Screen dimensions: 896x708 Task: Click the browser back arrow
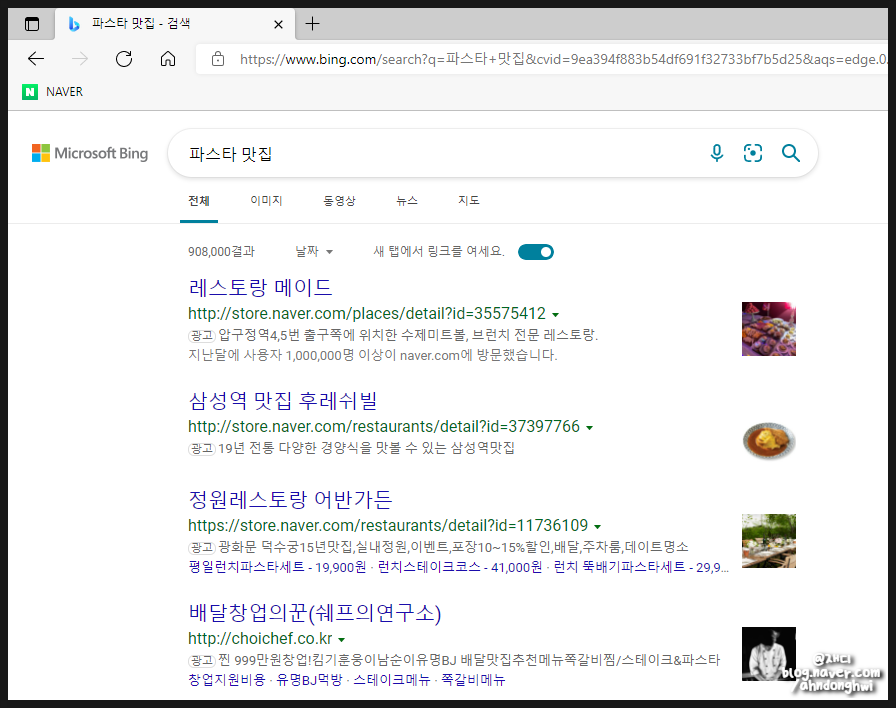coord(36,58)
